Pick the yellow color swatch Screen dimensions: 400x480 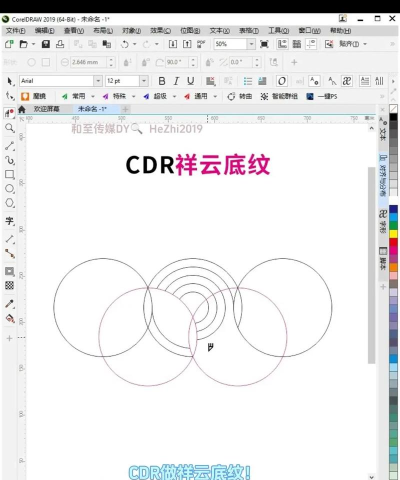(x=394, y=234)
